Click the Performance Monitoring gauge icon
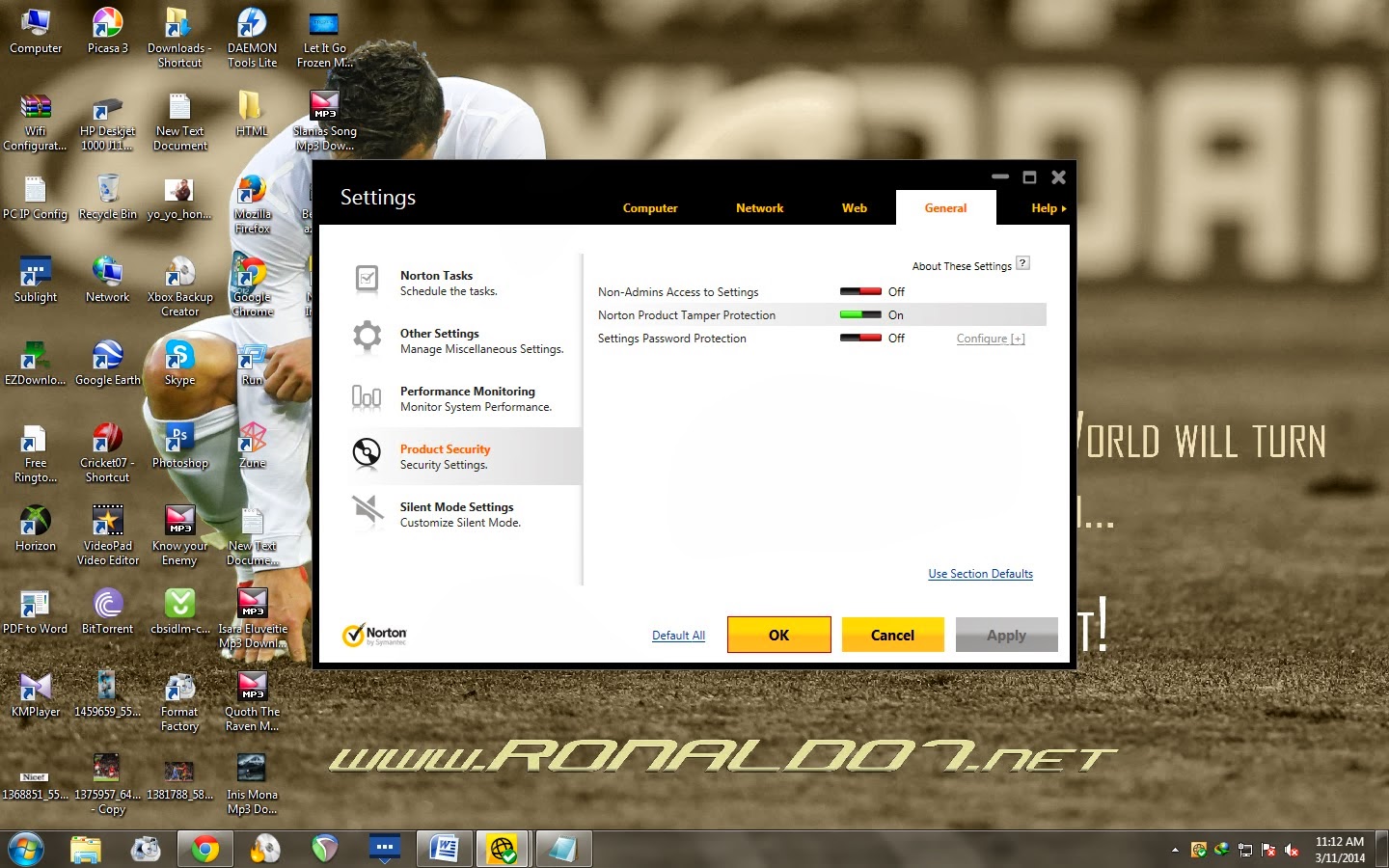 (367, 396)
